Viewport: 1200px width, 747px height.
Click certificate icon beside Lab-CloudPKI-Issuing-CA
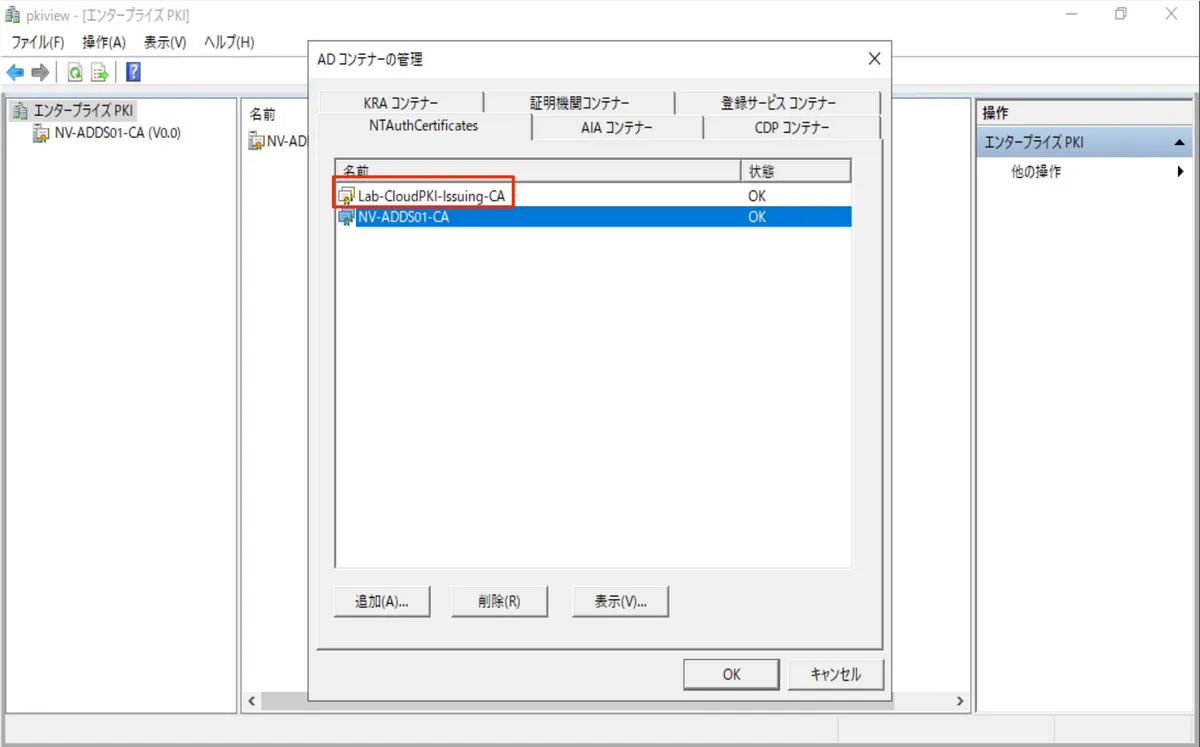coord(347,196)
